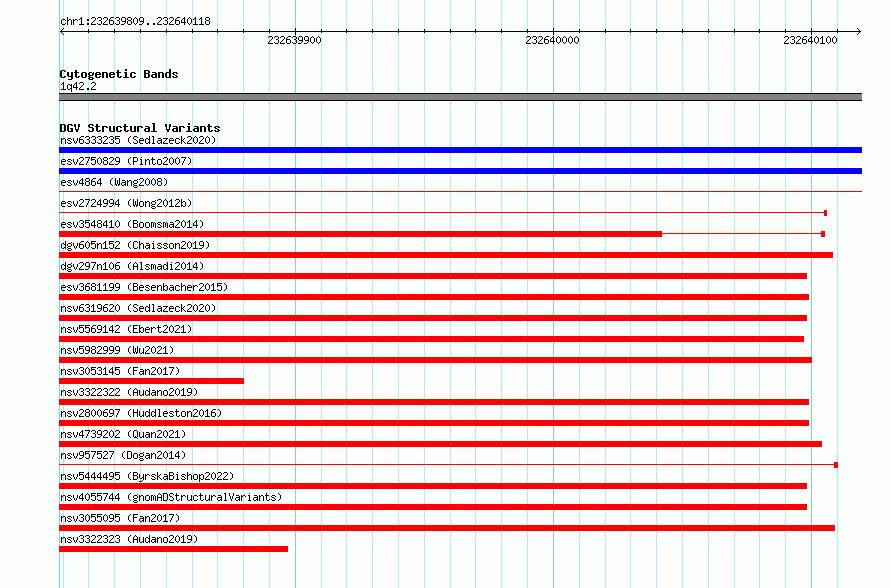
Task: Select the DGV Structural Variants track title
Action: [140, 128]
